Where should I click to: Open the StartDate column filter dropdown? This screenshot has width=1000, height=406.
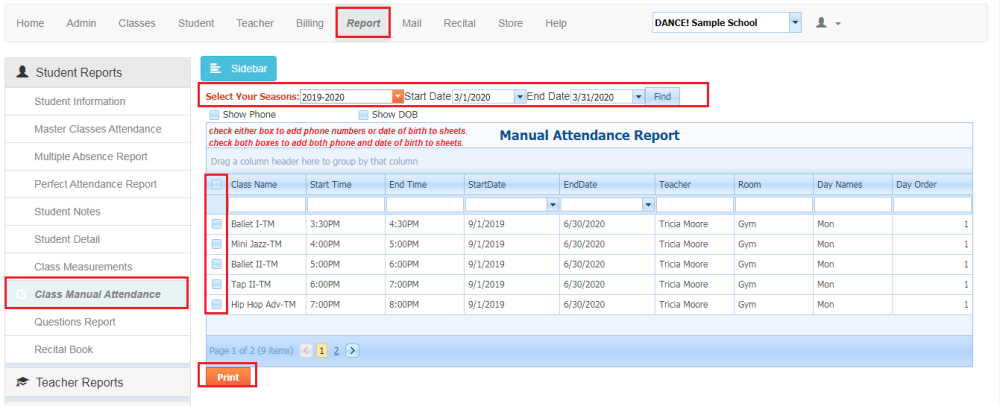[552, 205]
